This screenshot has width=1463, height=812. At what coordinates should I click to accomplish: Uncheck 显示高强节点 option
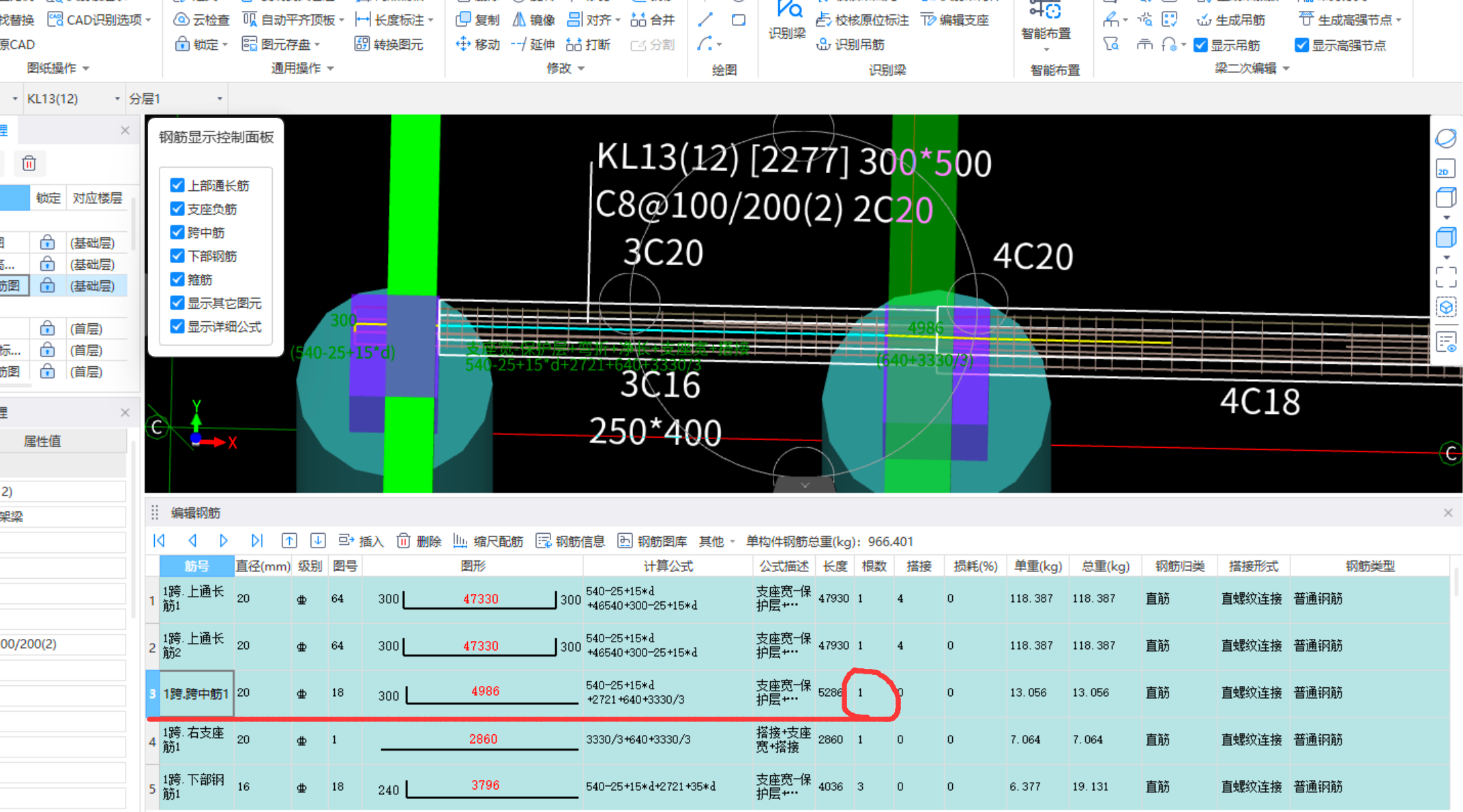tap(1302, 45)
